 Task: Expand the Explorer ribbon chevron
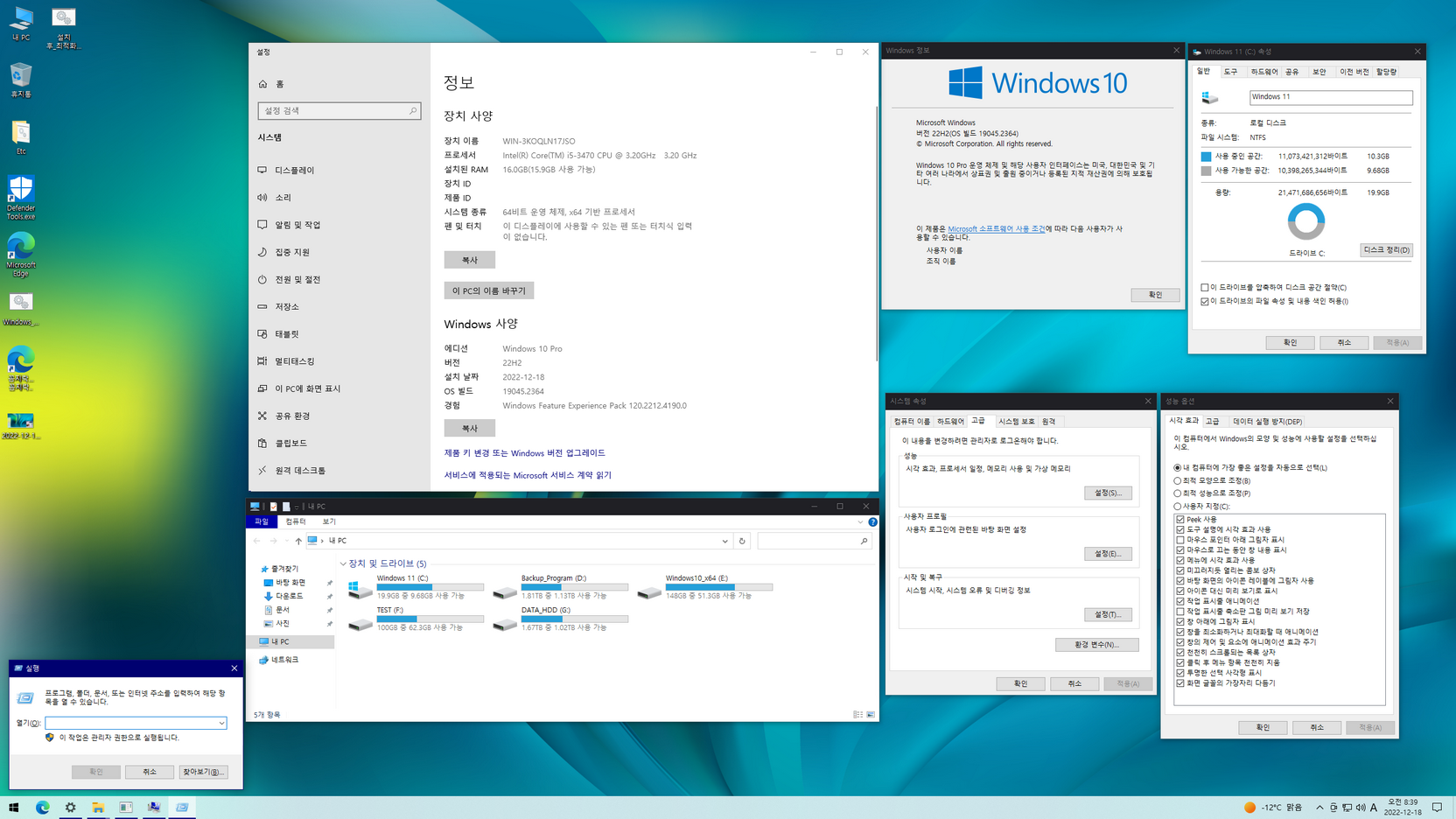860,521
